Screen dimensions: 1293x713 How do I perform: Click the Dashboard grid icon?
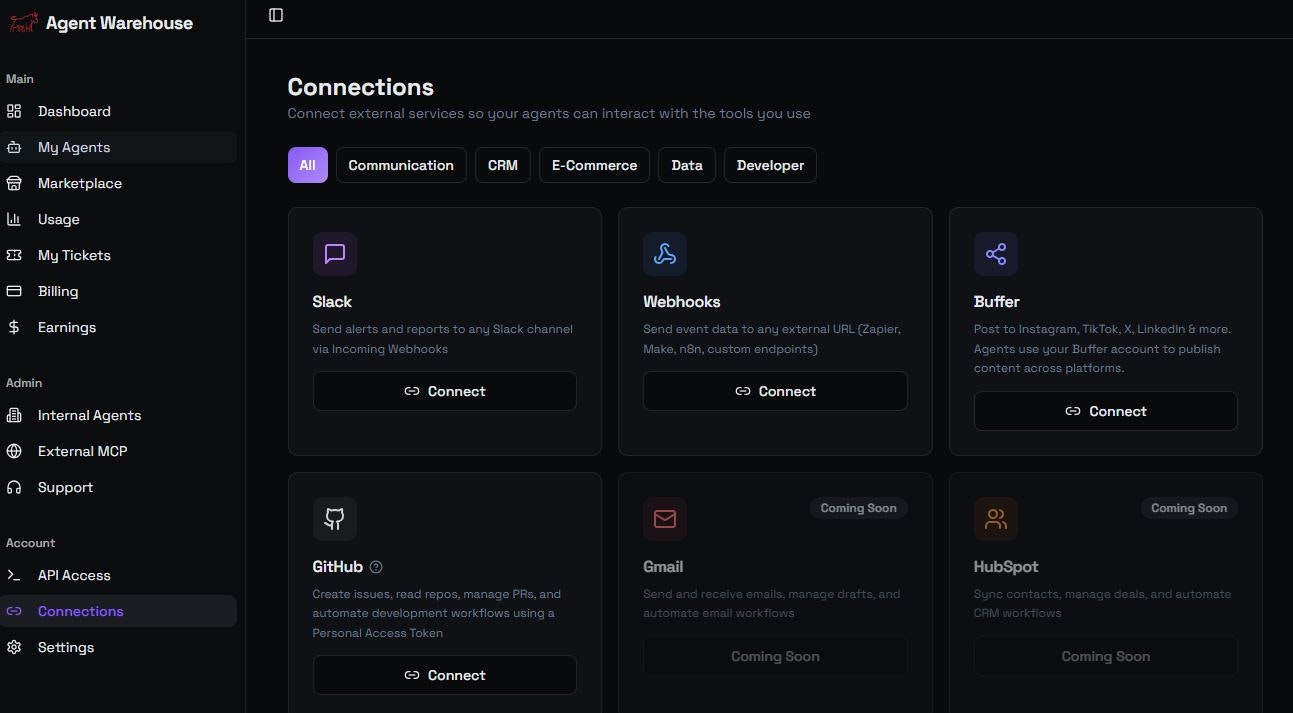tap(14, 111)
